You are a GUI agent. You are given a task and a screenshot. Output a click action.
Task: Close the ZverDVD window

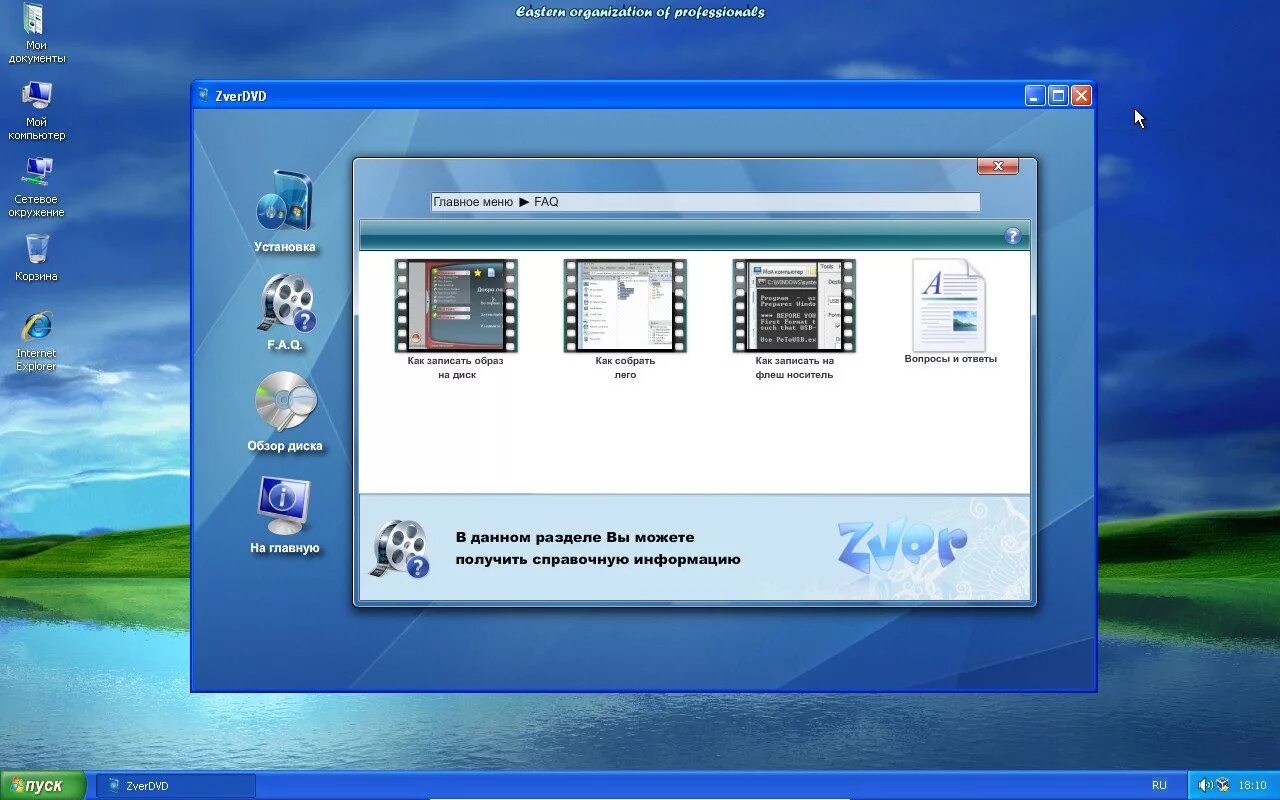(1081, 96)
